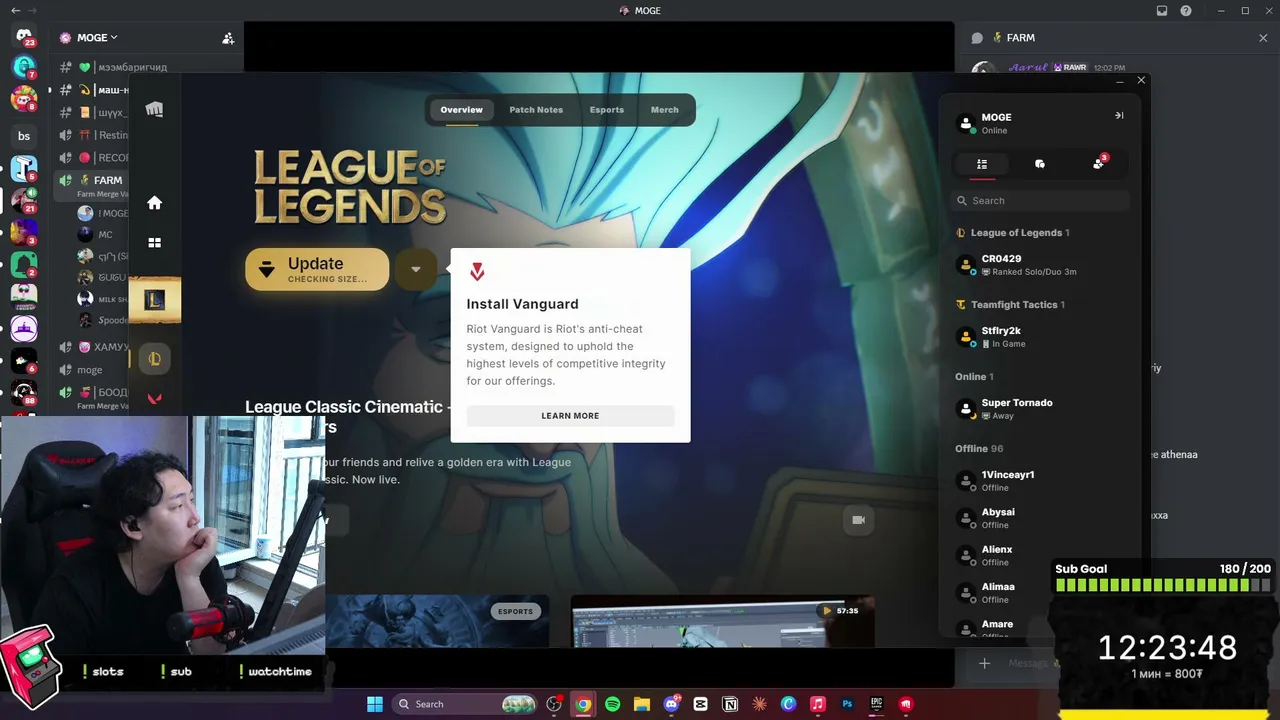Switch to the Patch Notes tab
The image size is (1280, 720).
pos(536,110)
